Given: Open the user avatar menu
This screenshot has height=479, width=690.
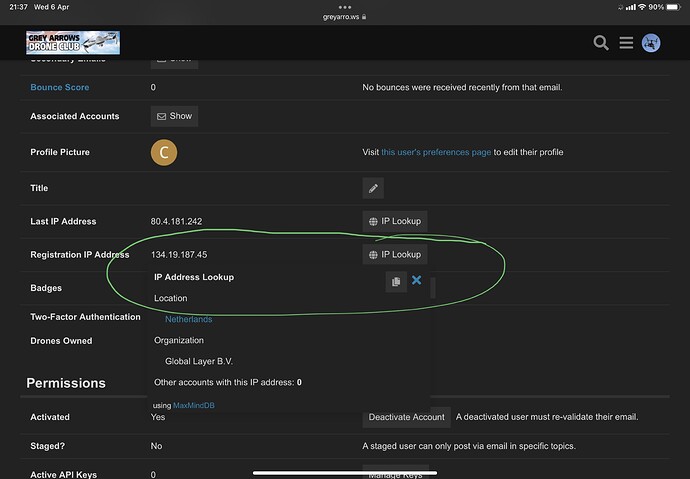Looking at the screenshot, I should coord(651,43).
